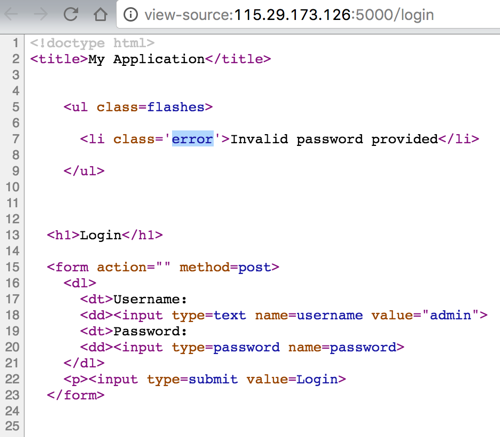This screenshot has width=500, height=437.
Task: Click the closing </title> tag
Action: 238,59
